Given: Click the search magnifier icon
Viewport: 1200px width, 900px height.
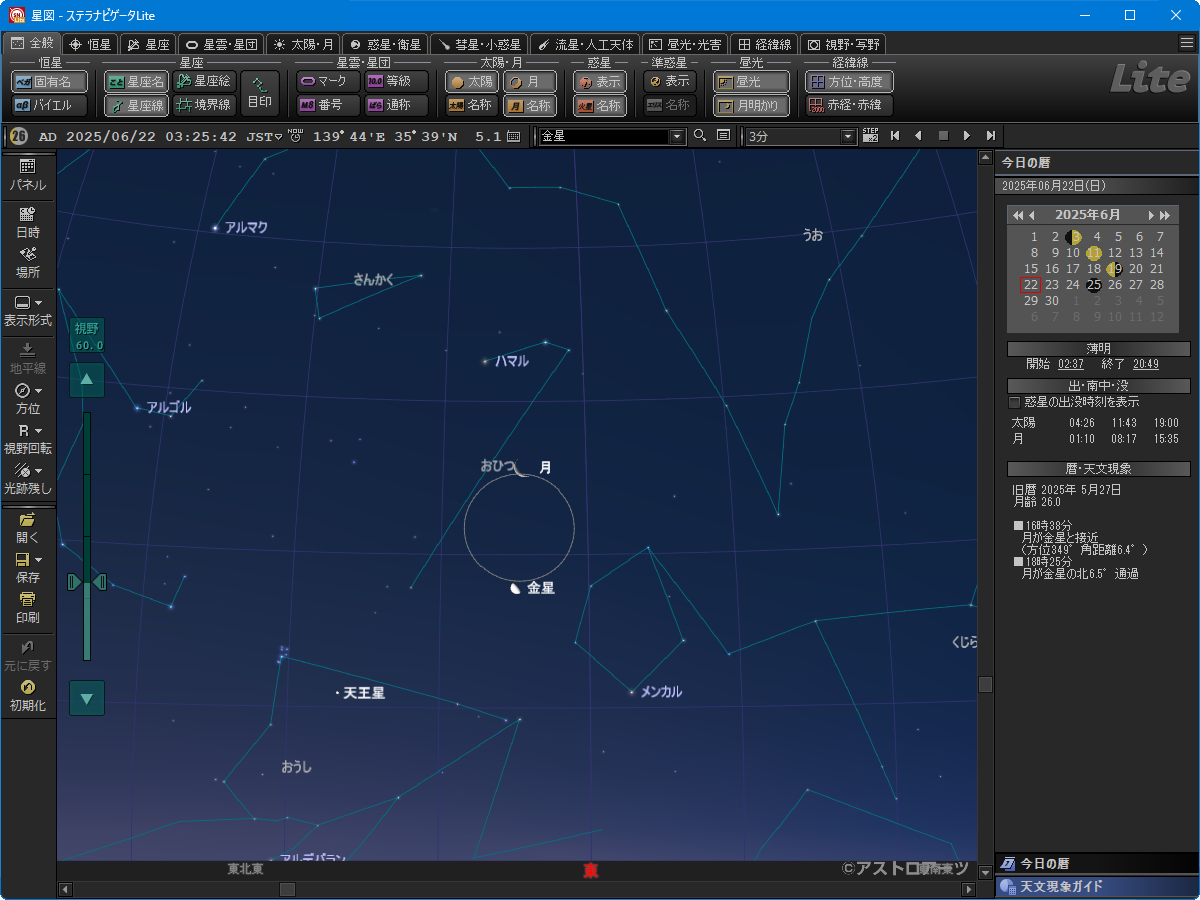Looking at the screenshot, I should tap(700, 135).
